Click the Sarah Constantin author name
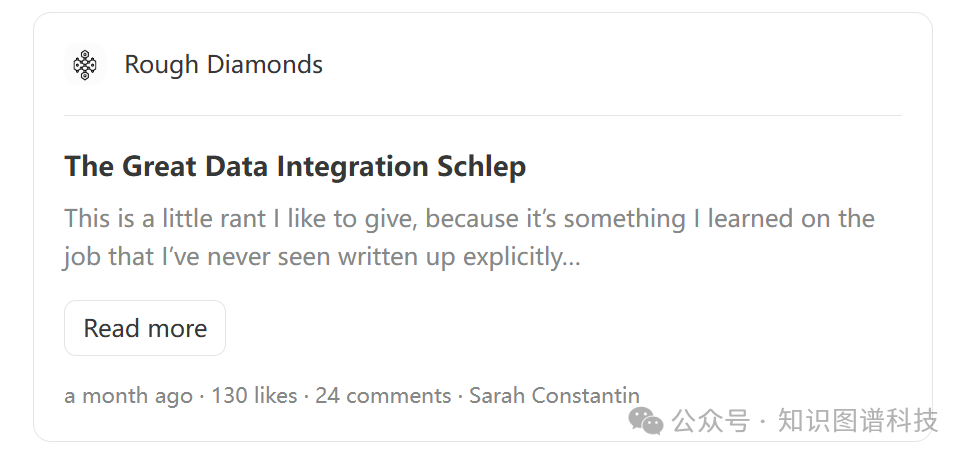Viewport: 969px width, 459px height. (554, 395)
